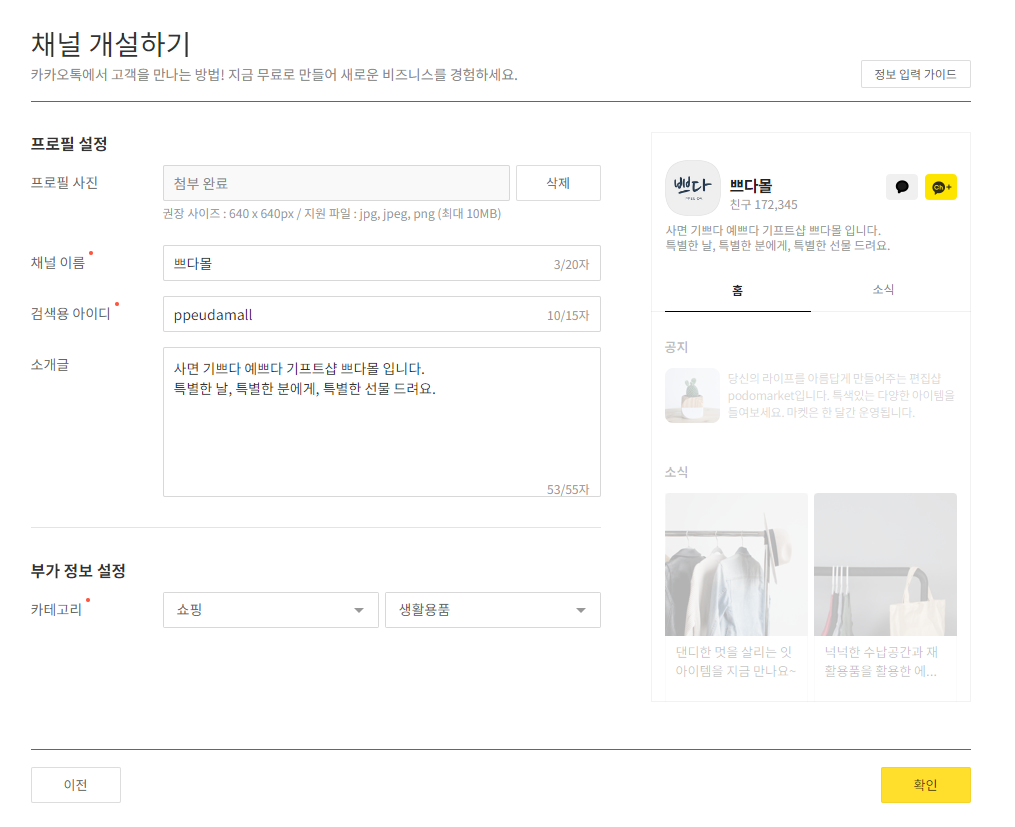The image size is (1015, 827).
Task: Click the 사면 기쁘다 preview intro text
Action: coord(777,238)
